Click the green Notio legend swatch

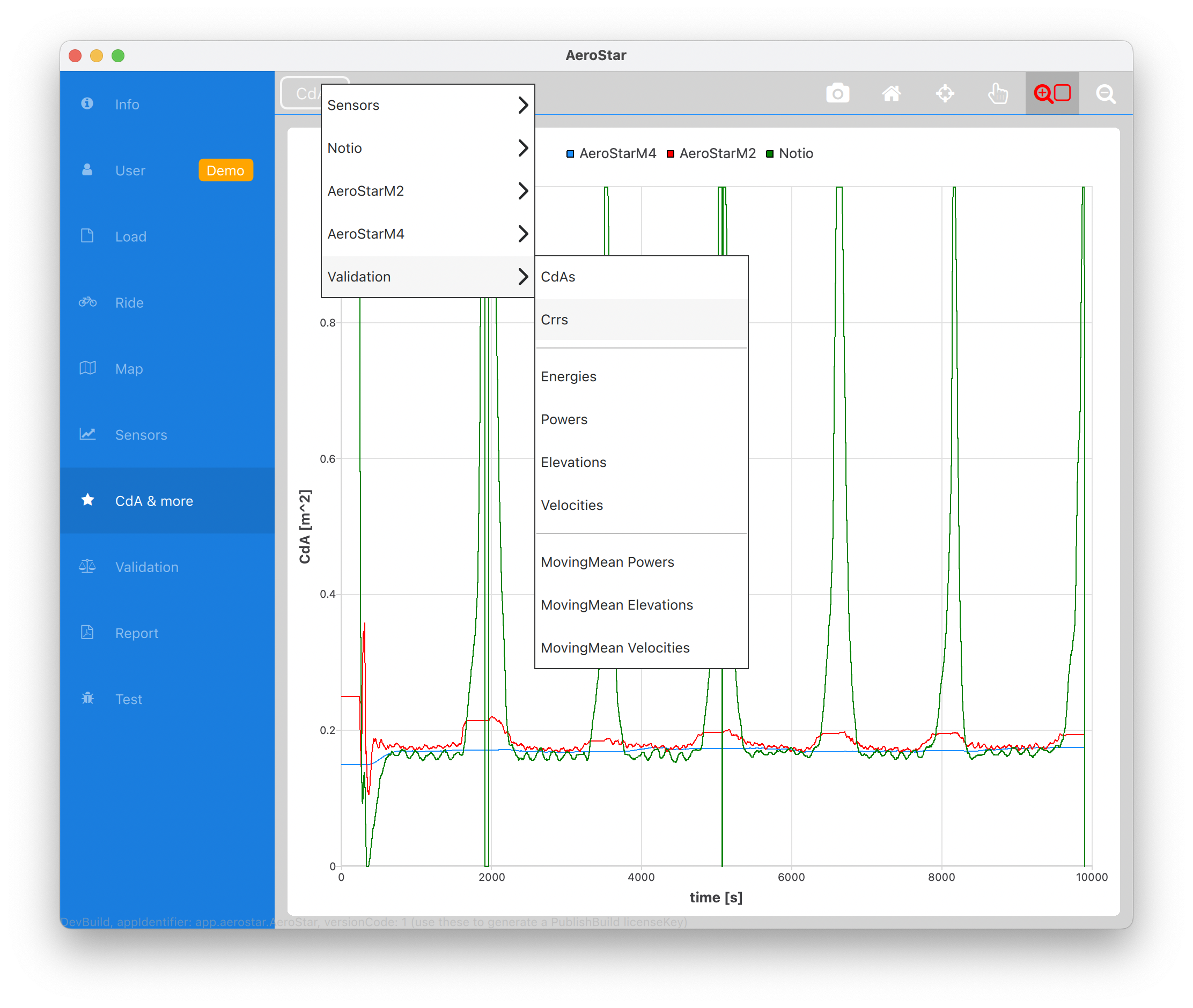click(770, 154)
